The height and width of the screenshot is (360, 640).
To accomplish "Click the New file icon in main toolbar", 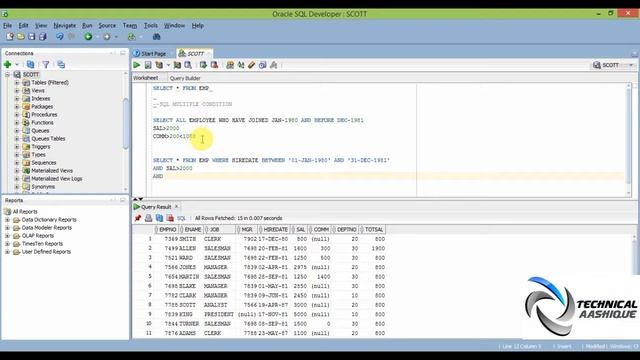I will [10, 37].
